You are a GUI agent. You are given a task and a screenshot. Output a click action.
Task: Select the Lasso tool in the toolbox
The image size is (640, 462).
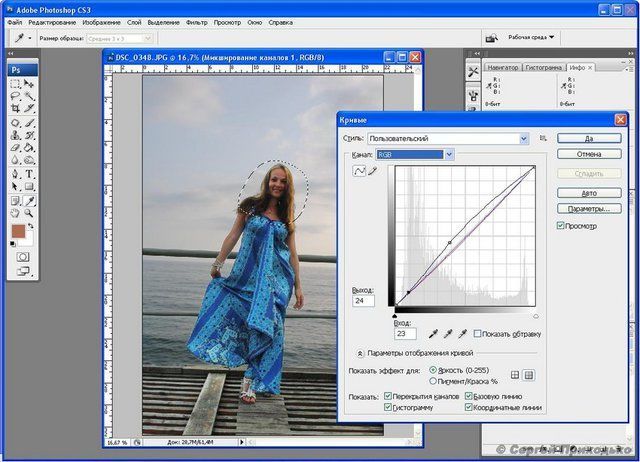pyautogui.click(x=16, y=96)
